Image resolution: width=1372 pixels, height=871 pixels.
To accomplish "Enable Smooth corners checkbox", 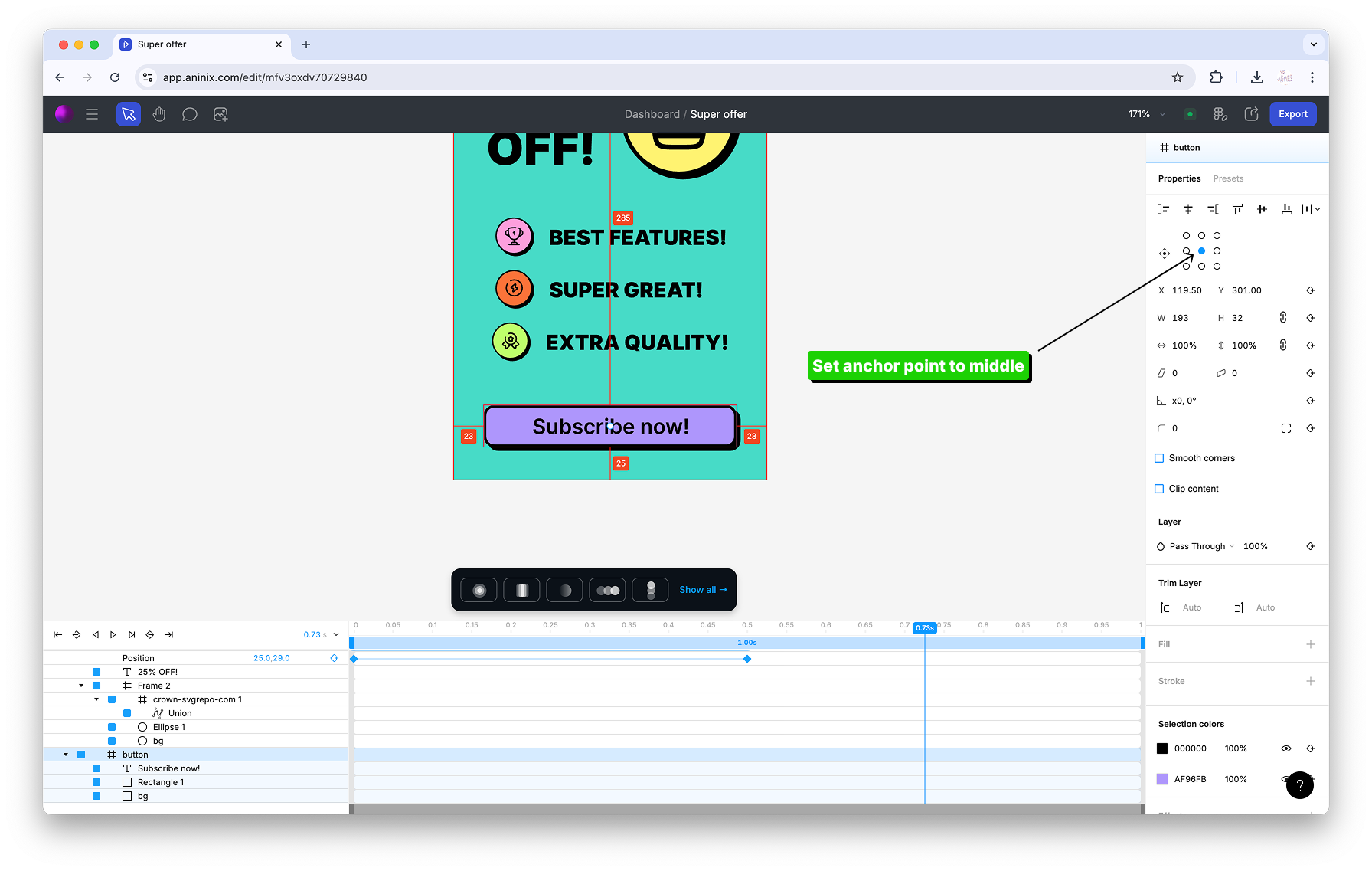I will pyautogui.click(x=1159, y=458).
